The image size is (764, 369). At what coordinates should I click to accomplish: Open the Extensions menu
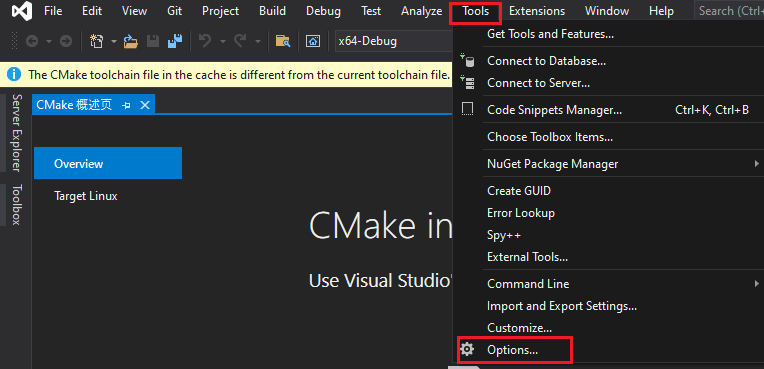click(x=537, y=11)
